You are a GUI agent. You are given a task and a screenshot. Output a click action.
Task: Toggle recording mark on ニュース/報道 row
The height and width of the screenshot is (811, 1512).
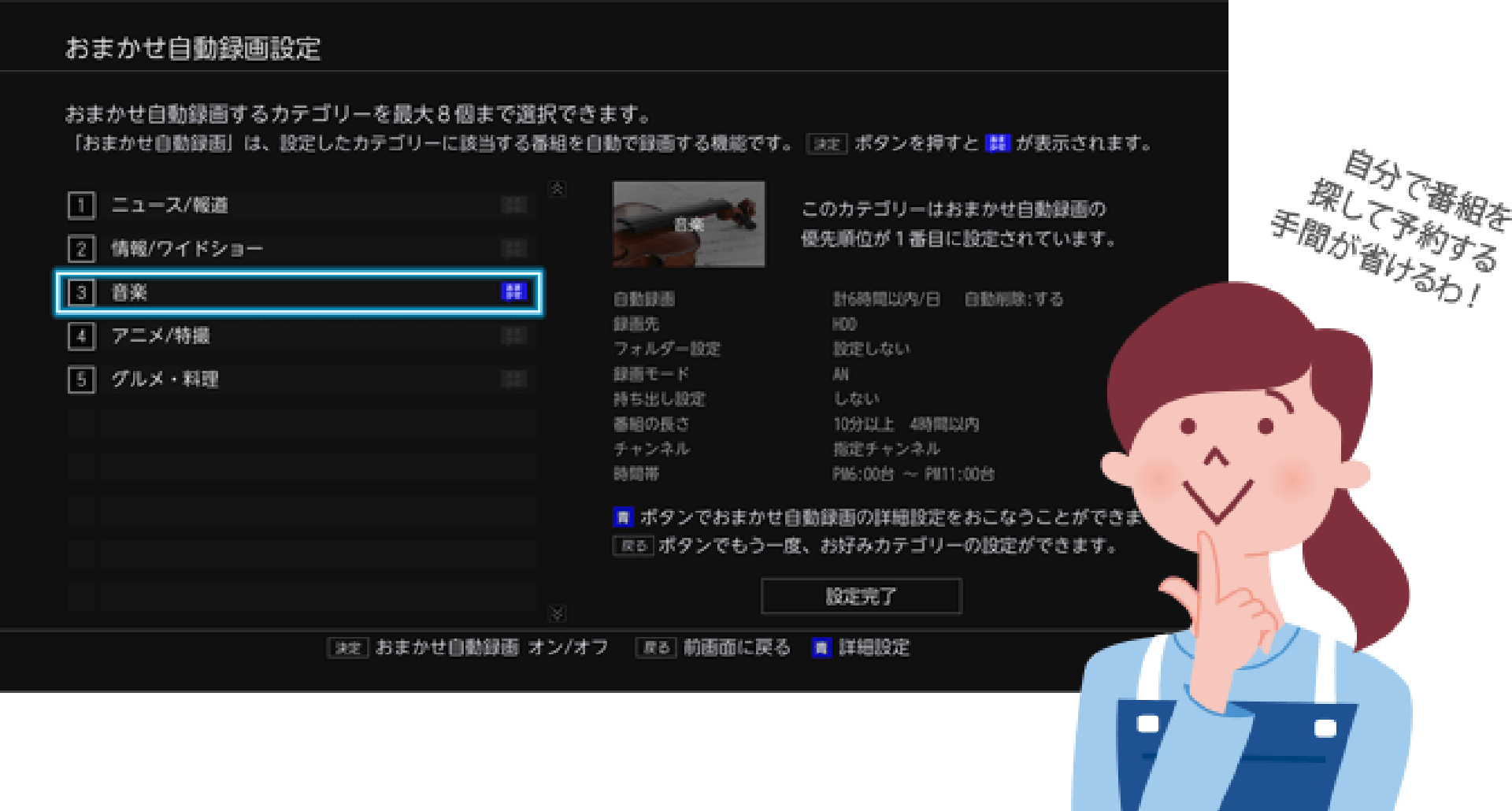(x=513, y=206)
